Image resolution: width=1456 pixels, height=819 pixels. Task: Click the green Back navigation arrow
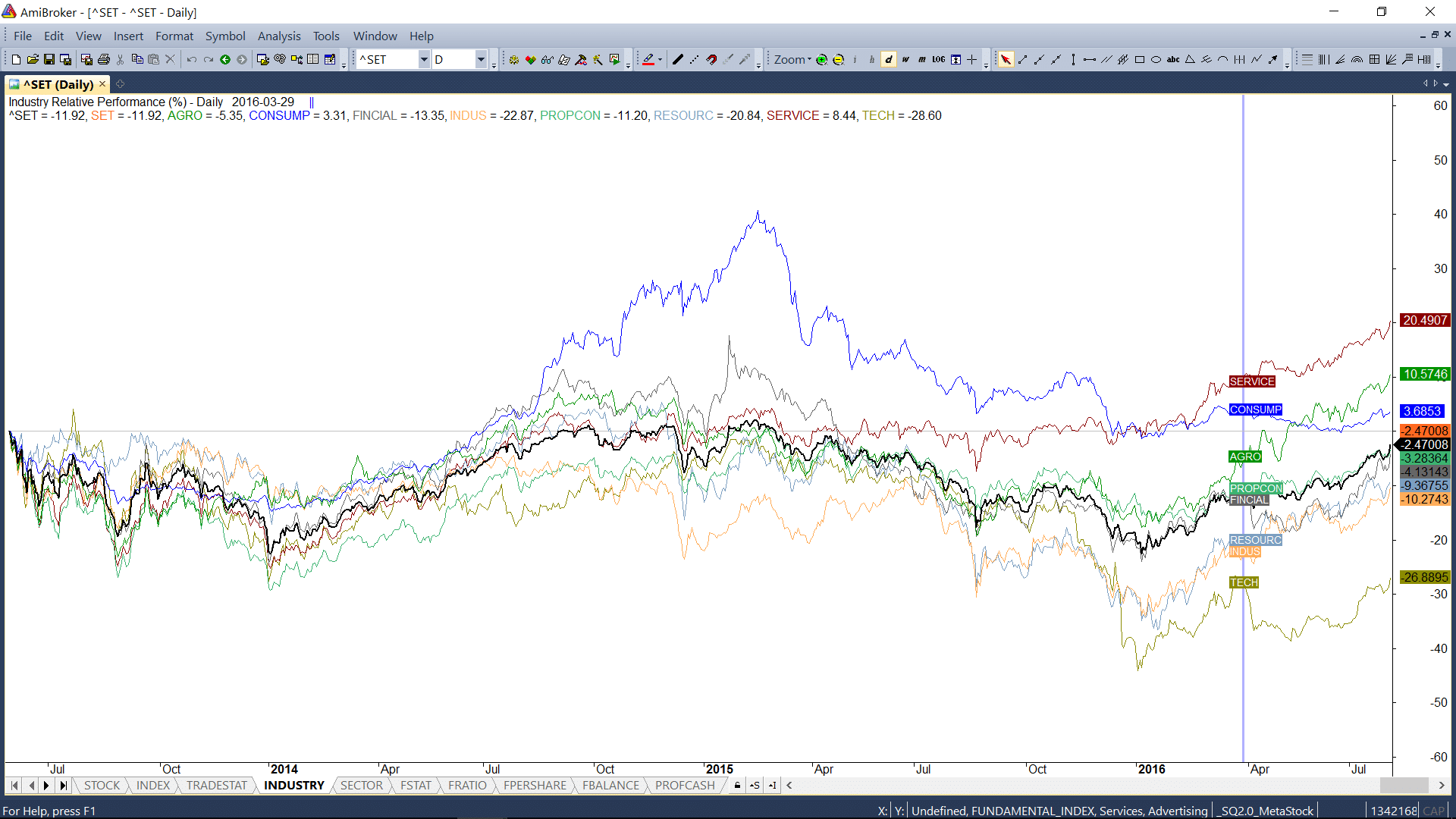(225, 59)
